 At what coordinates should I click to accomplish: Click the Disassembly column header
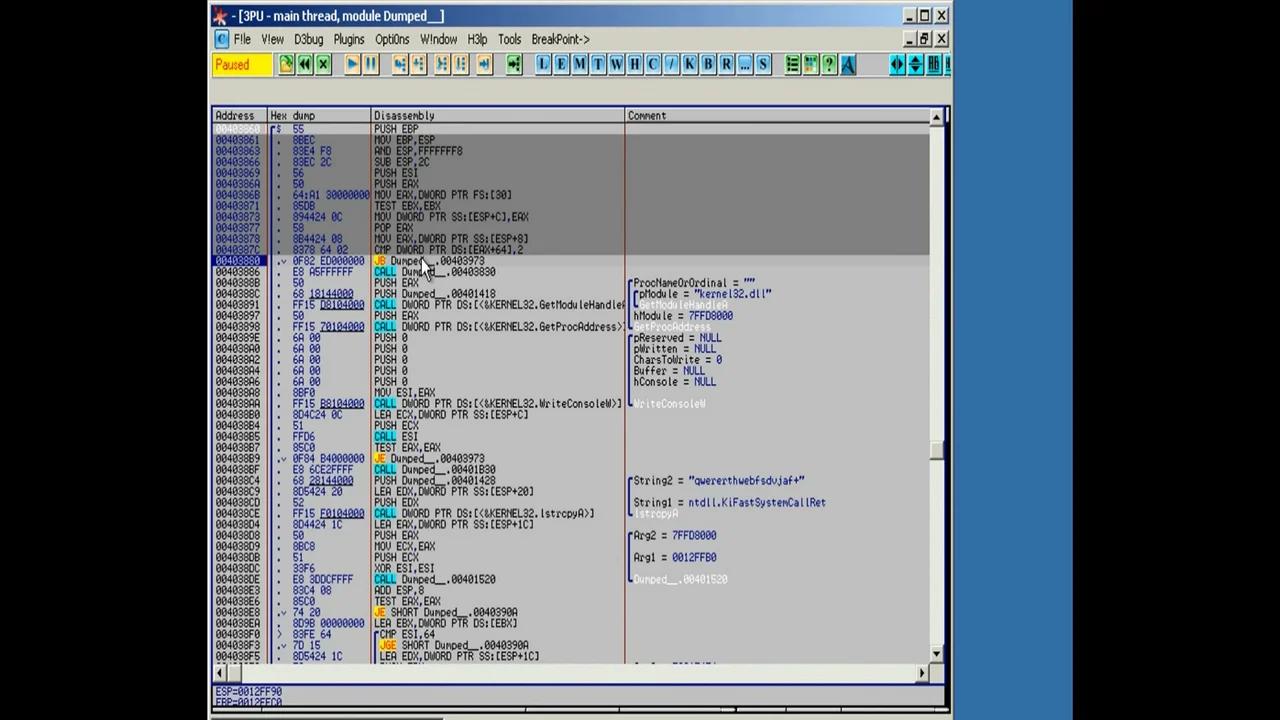(404, 115)
